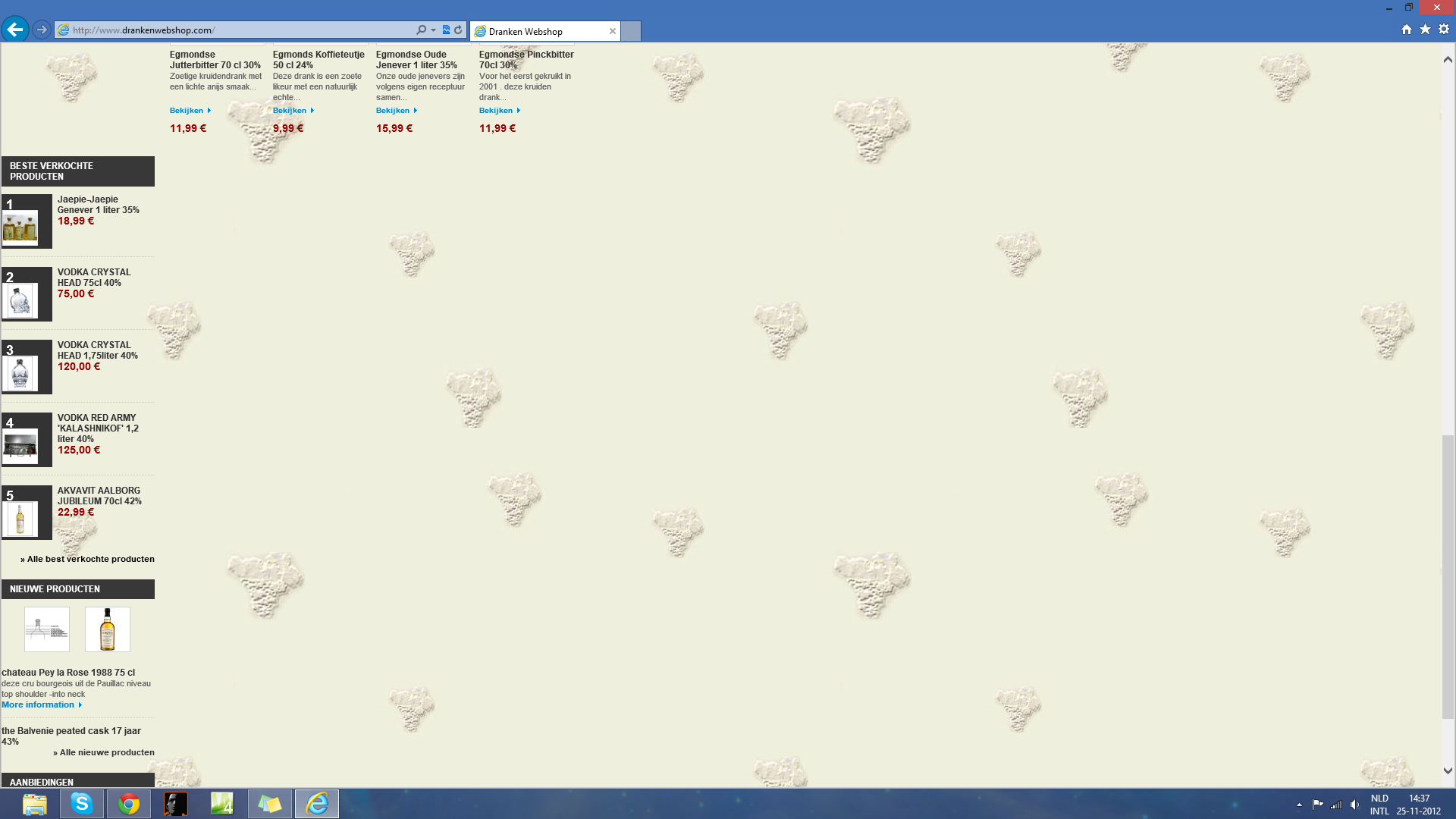Open the Tools gear icon
1456x819 pixels.
(1444, 30)
